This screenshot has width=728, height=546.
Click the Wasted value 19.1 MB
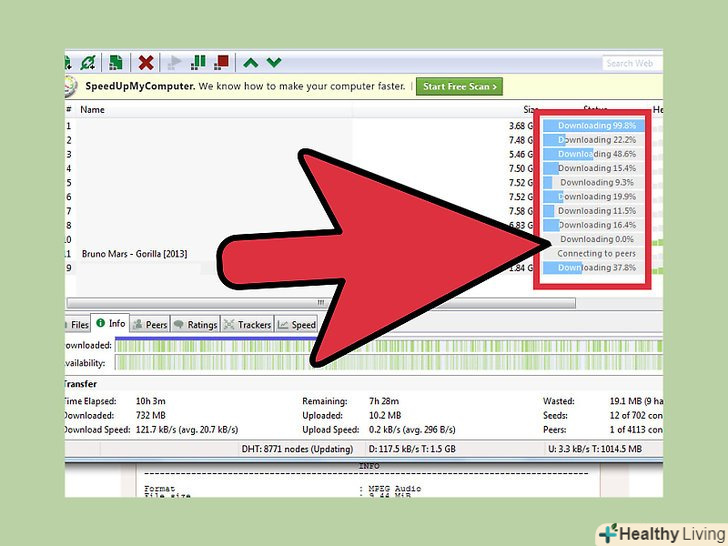click(636, 401)
